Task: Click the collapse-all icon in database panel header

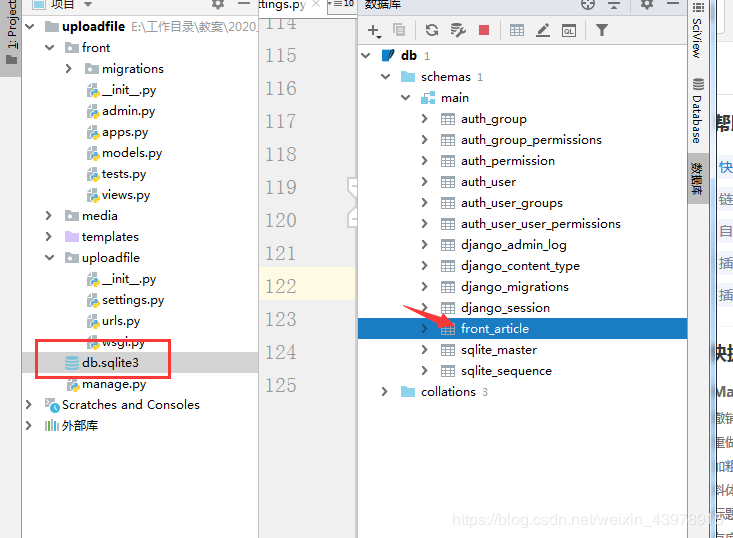Action: 614,4
